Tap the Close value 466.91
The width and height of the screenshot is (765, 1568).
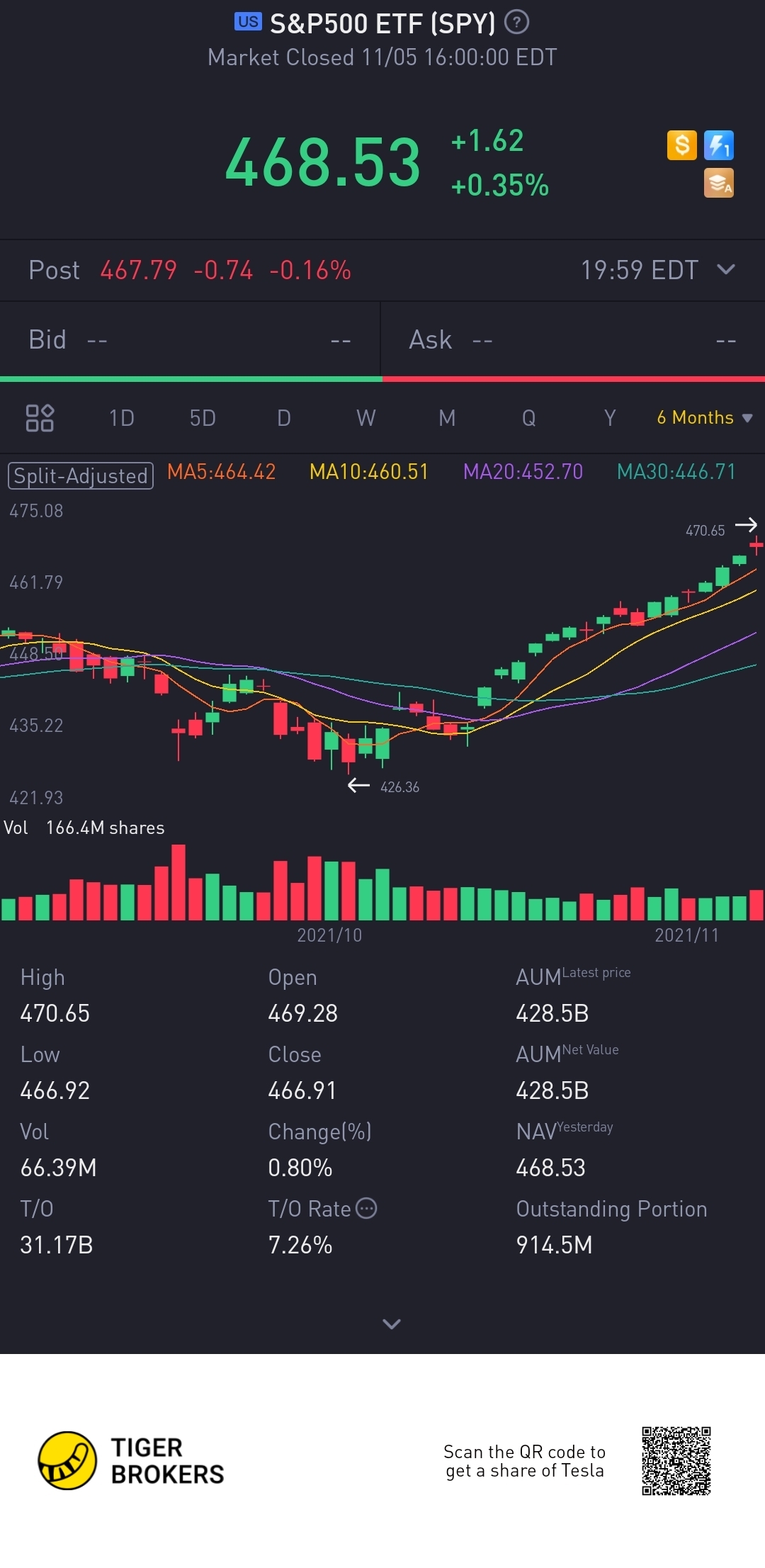click(302, 1090)
